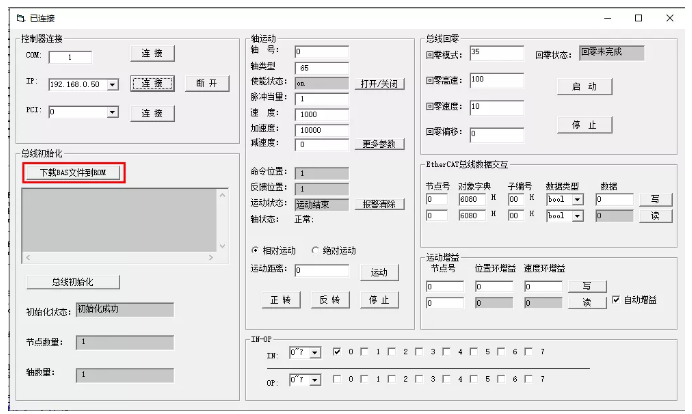Click 停止 button in axis motion group
This screenshot has width=692, height=414.
click(x=380, y=300)
